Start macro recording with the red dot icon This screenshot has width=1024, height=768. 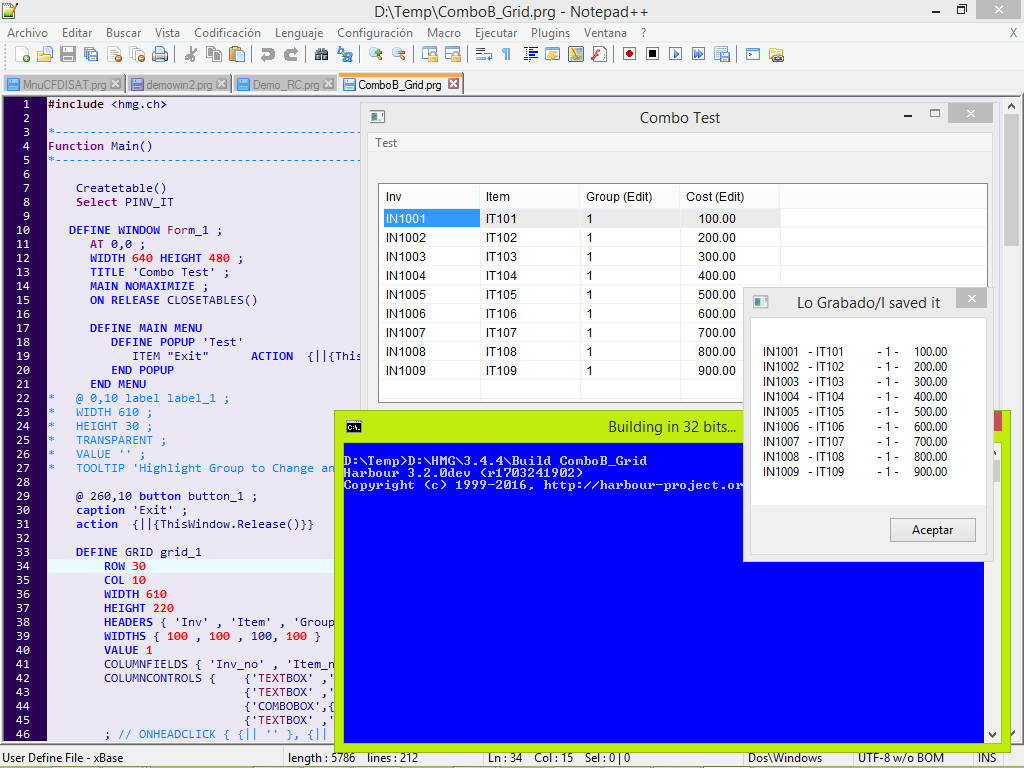(629, 54)
